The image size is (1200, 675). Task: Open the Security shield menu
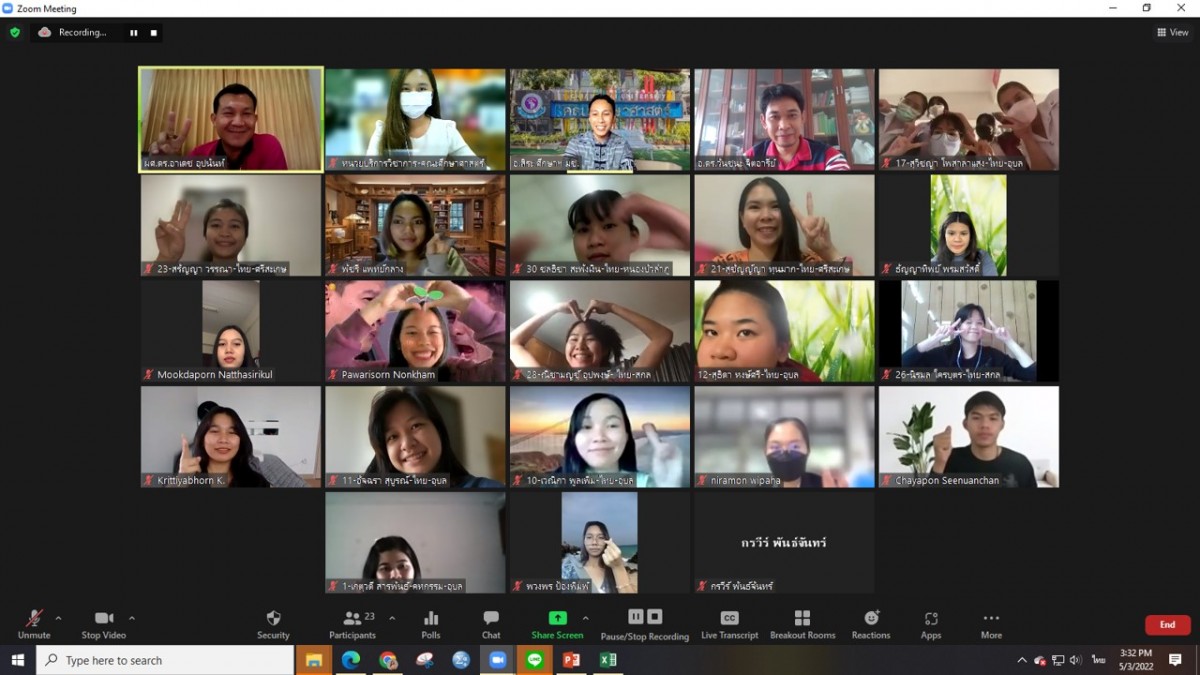tap(273, 624)
